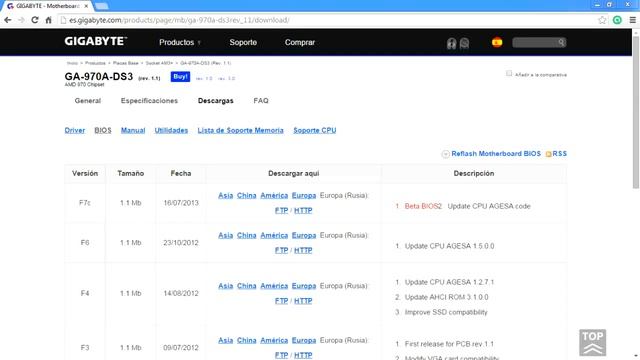This screenshot has width=640, height=360.
Task: Switch to the General tab
Action: click(88, 101)
